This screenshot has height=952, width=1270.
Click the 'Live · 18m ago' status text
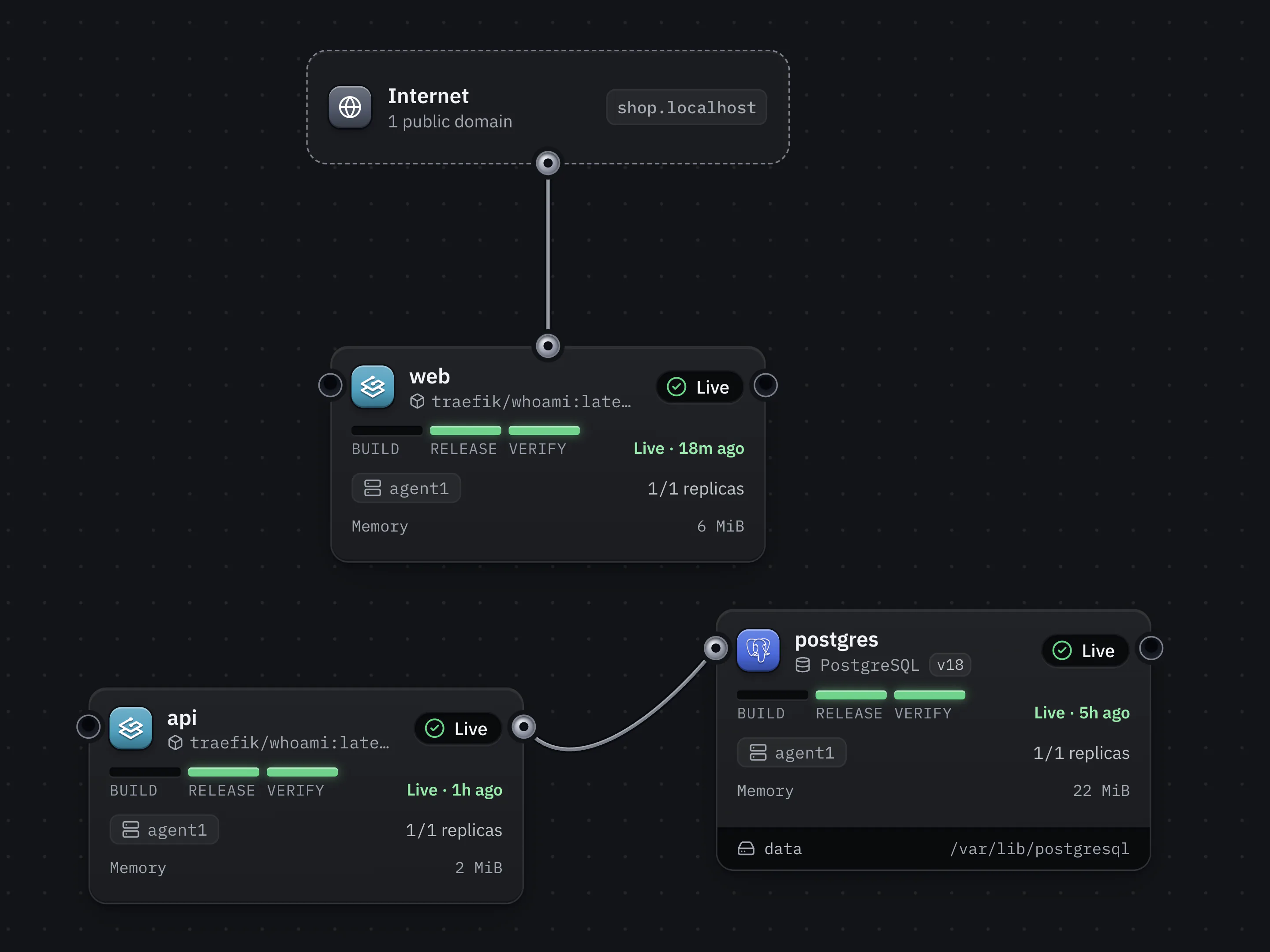[x=689, y=449]
